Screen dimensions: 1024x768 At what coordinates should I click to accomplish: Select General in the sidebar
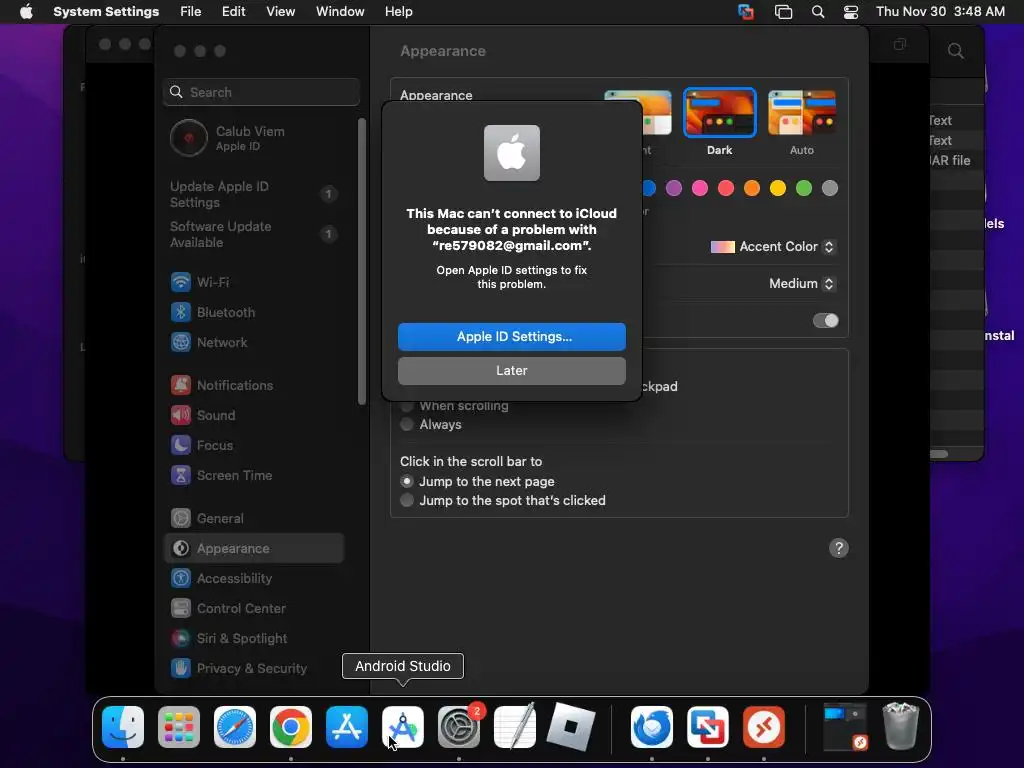tap(254, 519)
